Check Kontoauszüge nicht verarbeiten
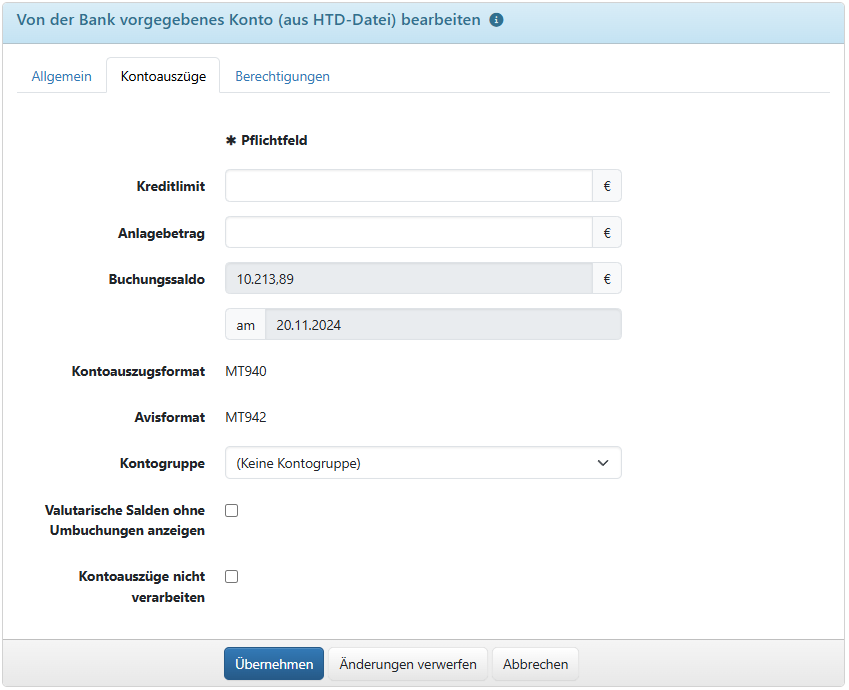 (232, 577)
